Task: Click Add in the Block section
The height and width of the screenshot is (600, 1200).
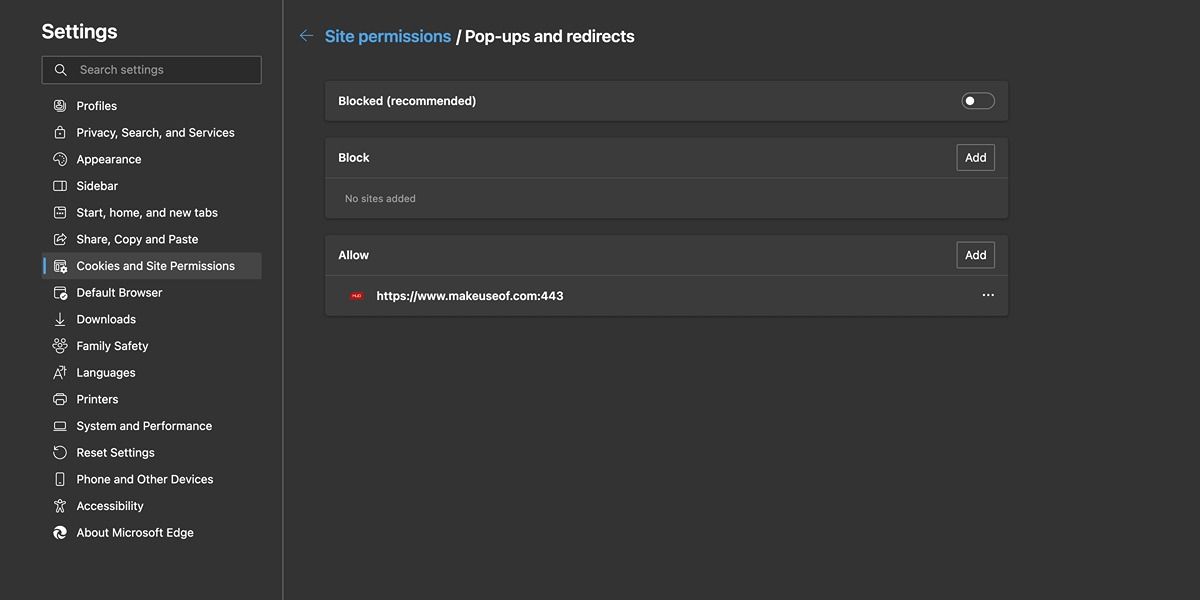Action: click(975, 156)
